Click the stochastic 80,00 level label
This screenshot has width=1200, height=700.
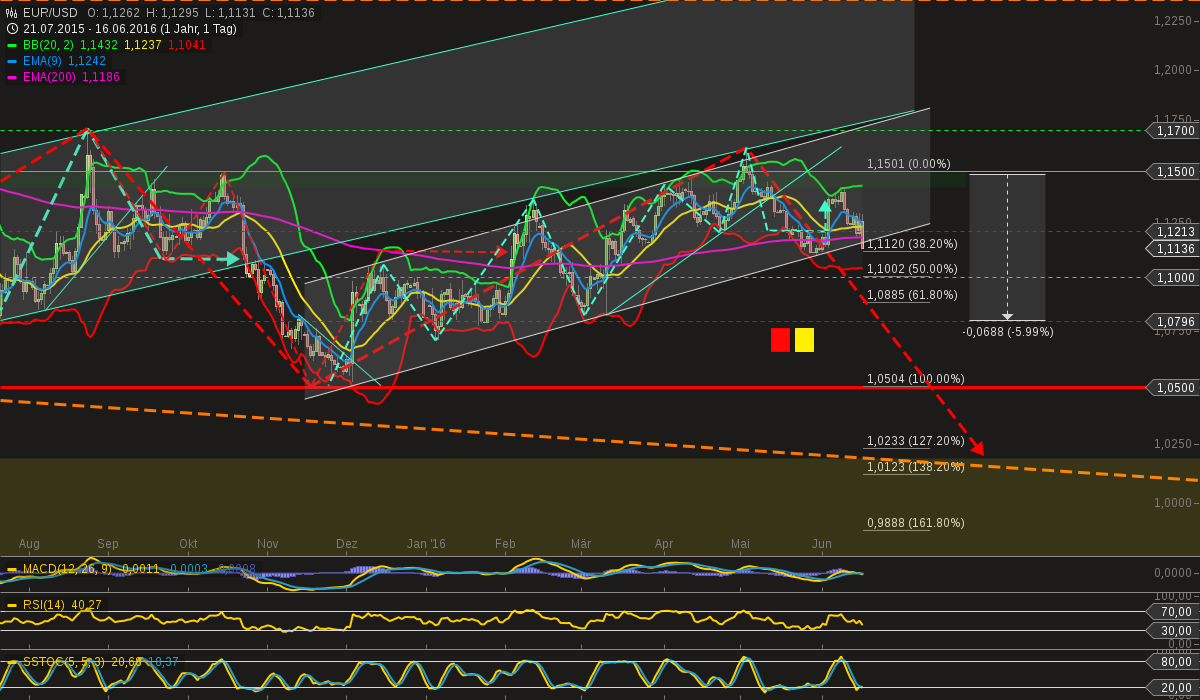click(x=1175, y=661)
